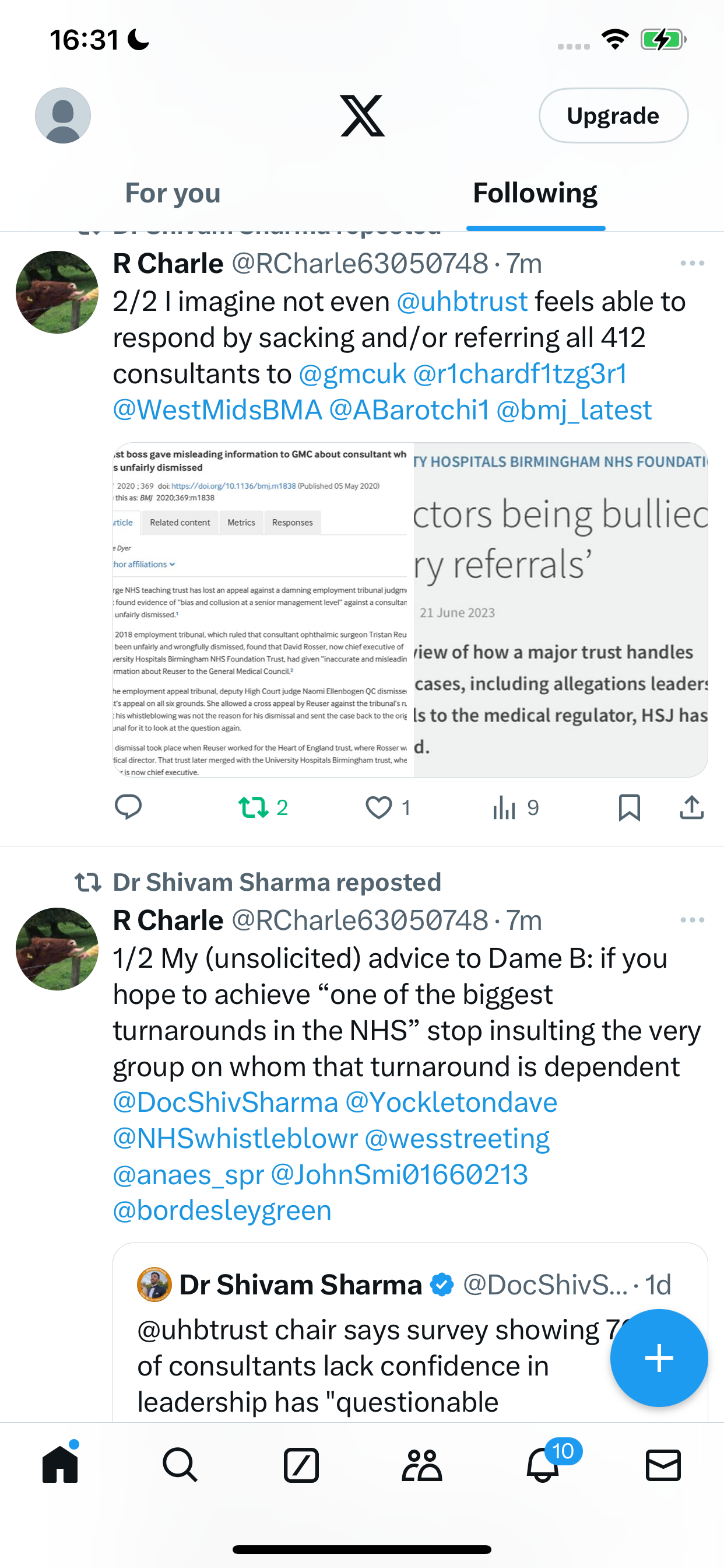Bookmark the 2/2 post
Viewport: 724px width, 1568px height.
[x=629, y=808]
